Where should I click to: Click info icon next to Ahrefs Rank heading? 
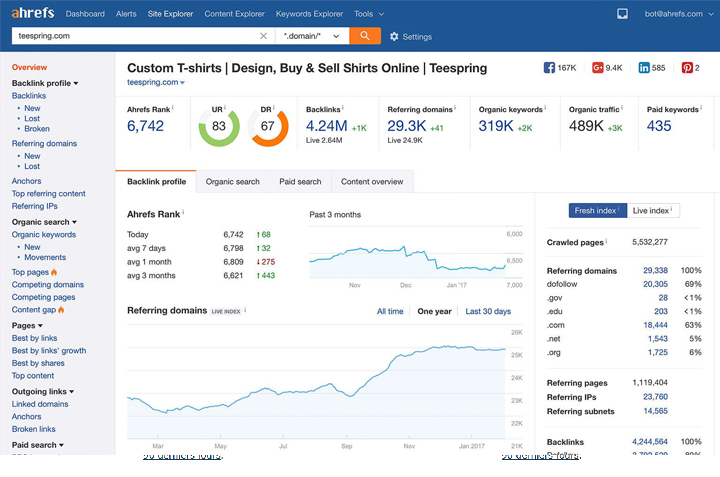[183, 212]
